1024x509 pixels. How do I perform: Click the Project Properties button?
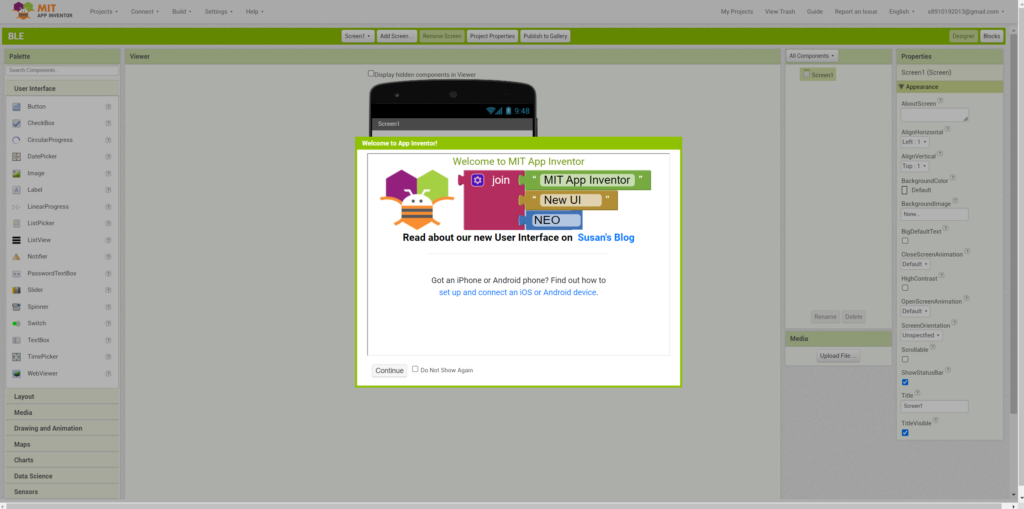click(492, 36)
